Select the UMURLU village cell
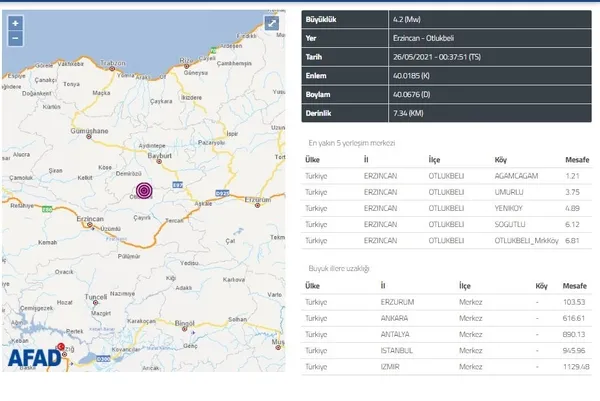The image size is (600, 401). 509,192
